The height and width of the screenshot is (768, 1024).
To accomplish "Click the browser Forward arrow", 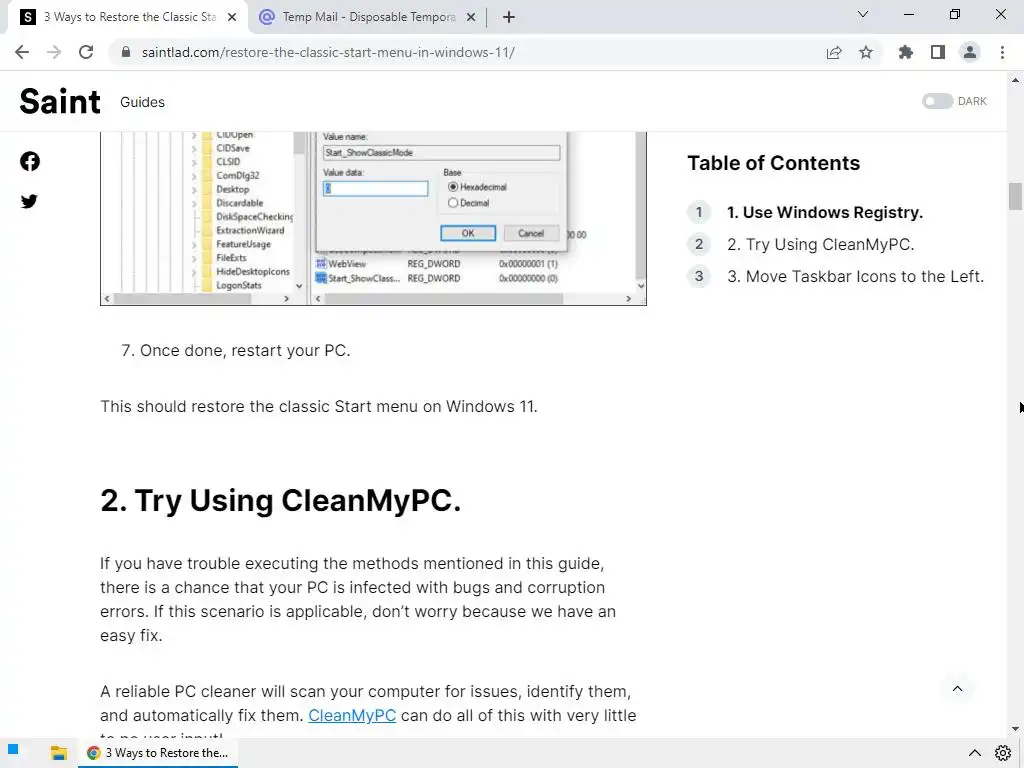I will [54, 52].
